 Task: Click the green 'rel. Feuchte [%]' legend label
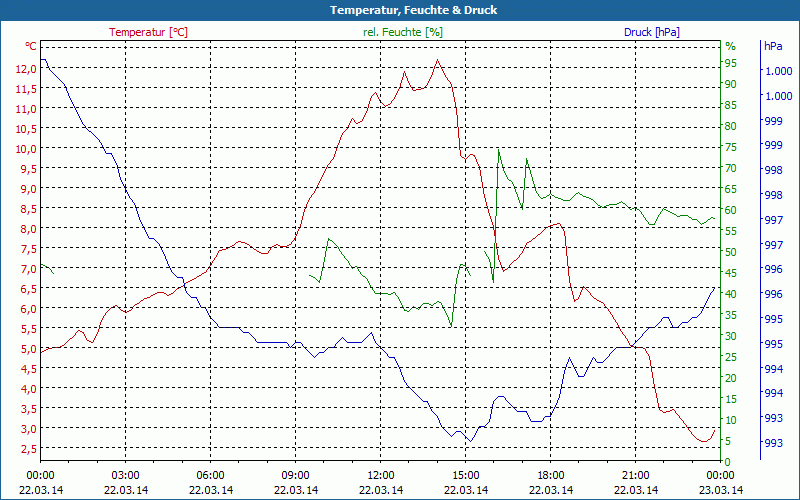tap(403, 32)
